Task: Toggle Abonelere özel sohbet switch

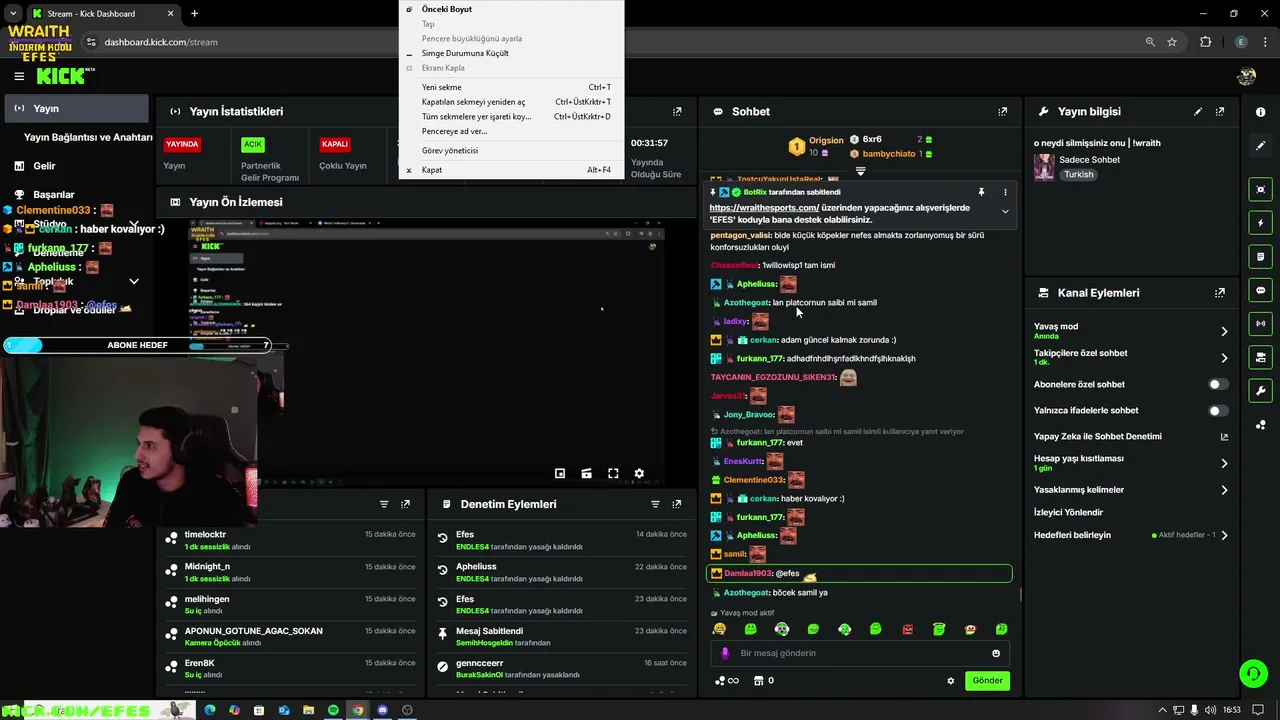Action: tap(1217, 384)
